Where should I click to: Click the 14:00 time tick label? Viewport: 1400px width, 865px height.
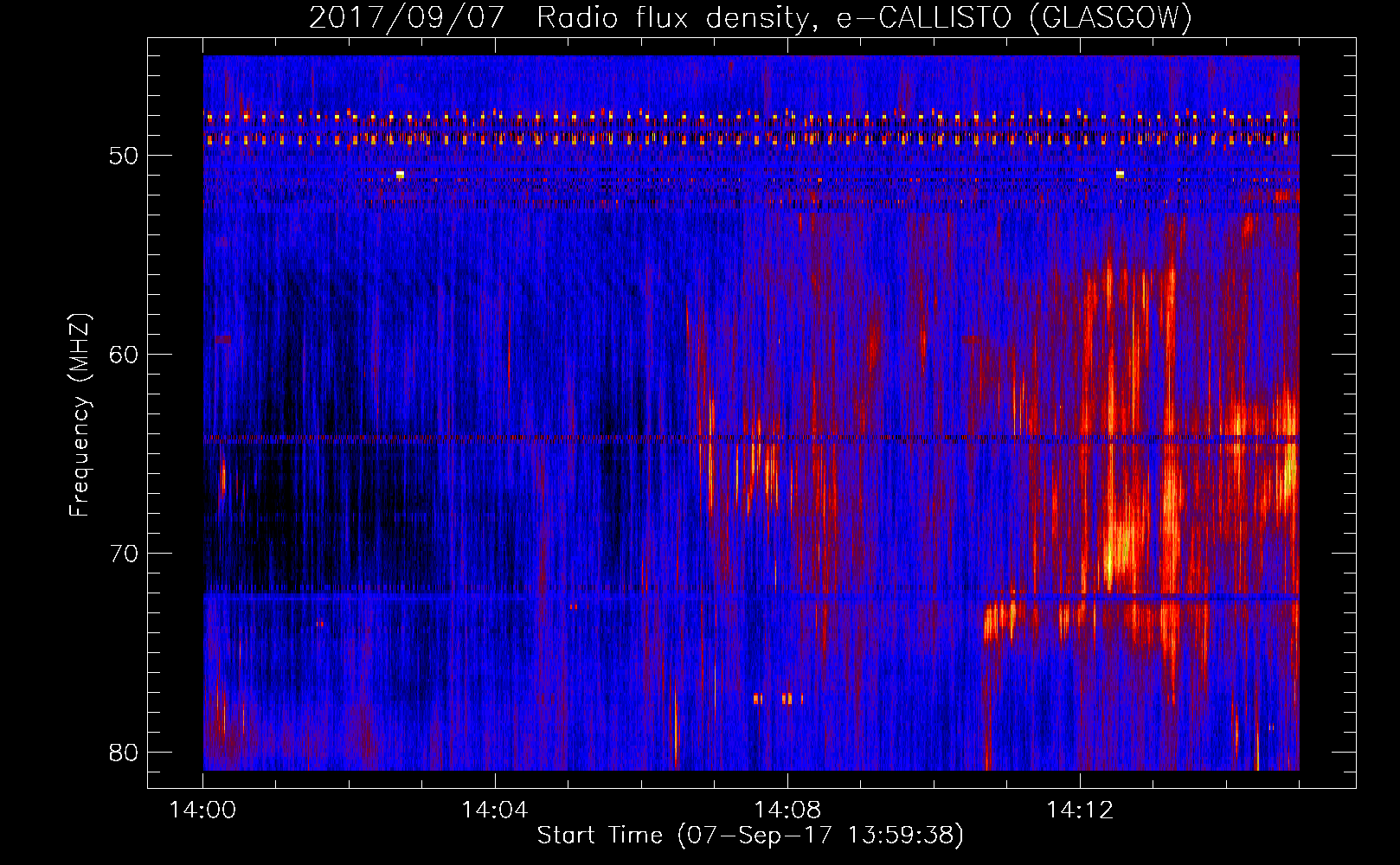point(203,810)
